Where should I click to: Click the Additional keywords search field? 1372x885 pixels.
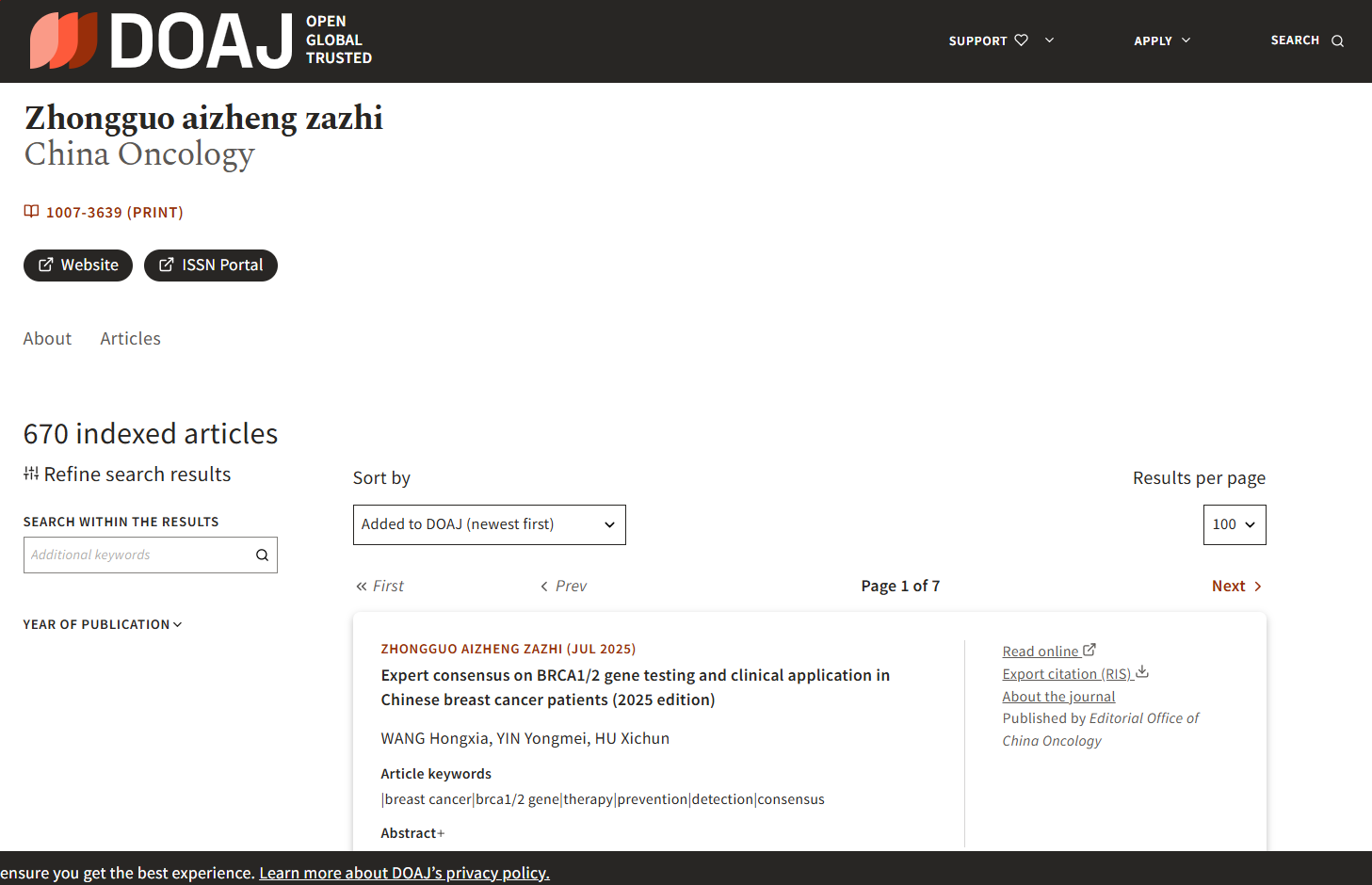tap(137, 555)
